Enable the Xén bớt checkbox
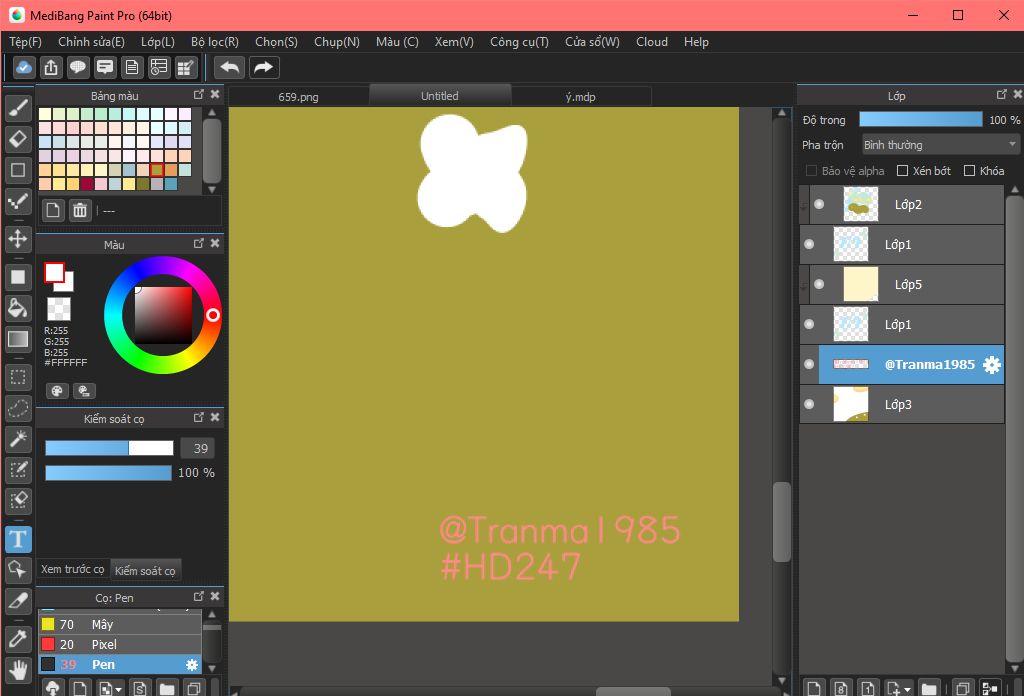Image resolution: width=1024 pixels, height=696 pixels. click(x=903, y=170)
